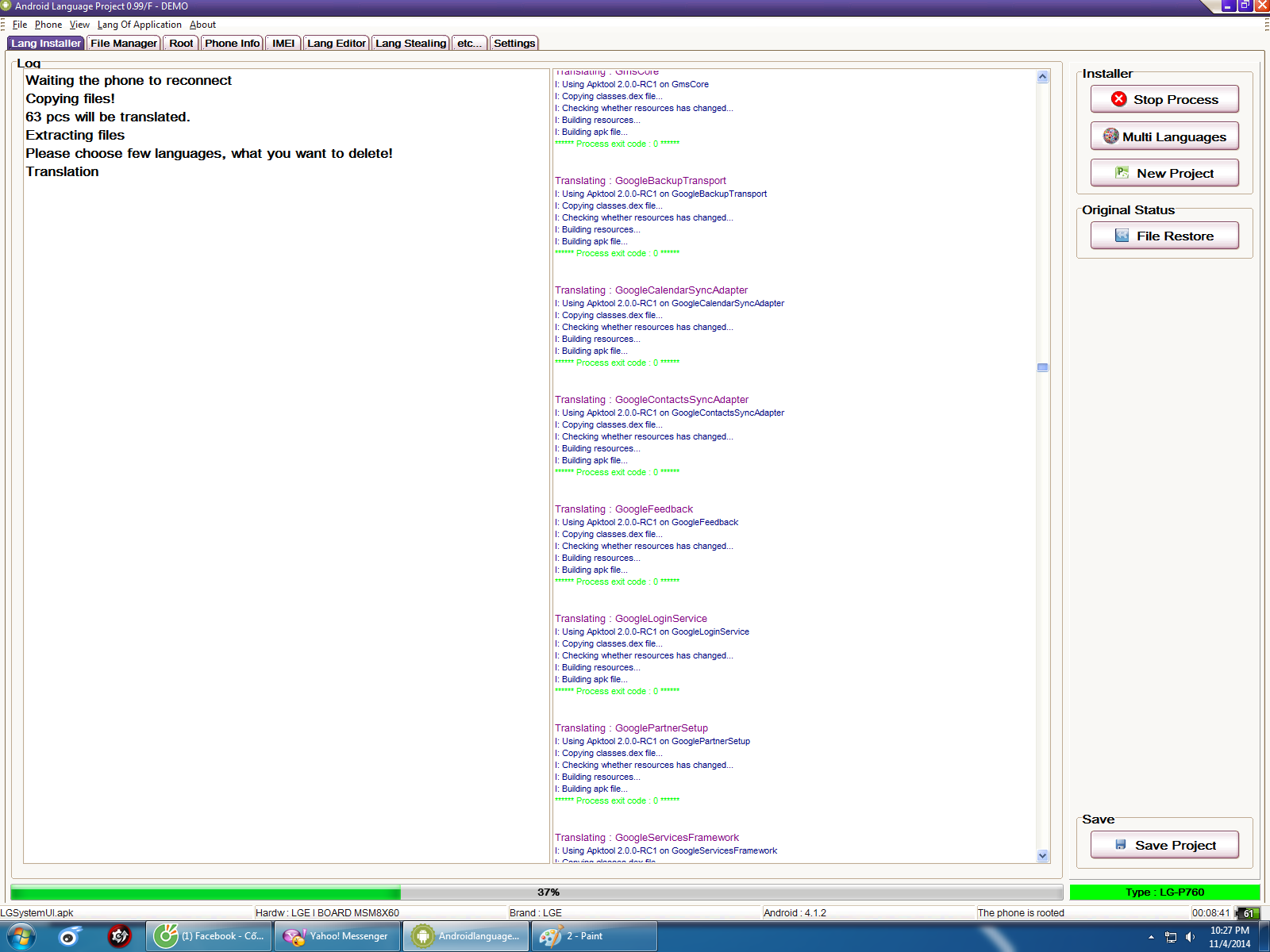Open the View menu
1270x952 pixels.
pos(79,25)
